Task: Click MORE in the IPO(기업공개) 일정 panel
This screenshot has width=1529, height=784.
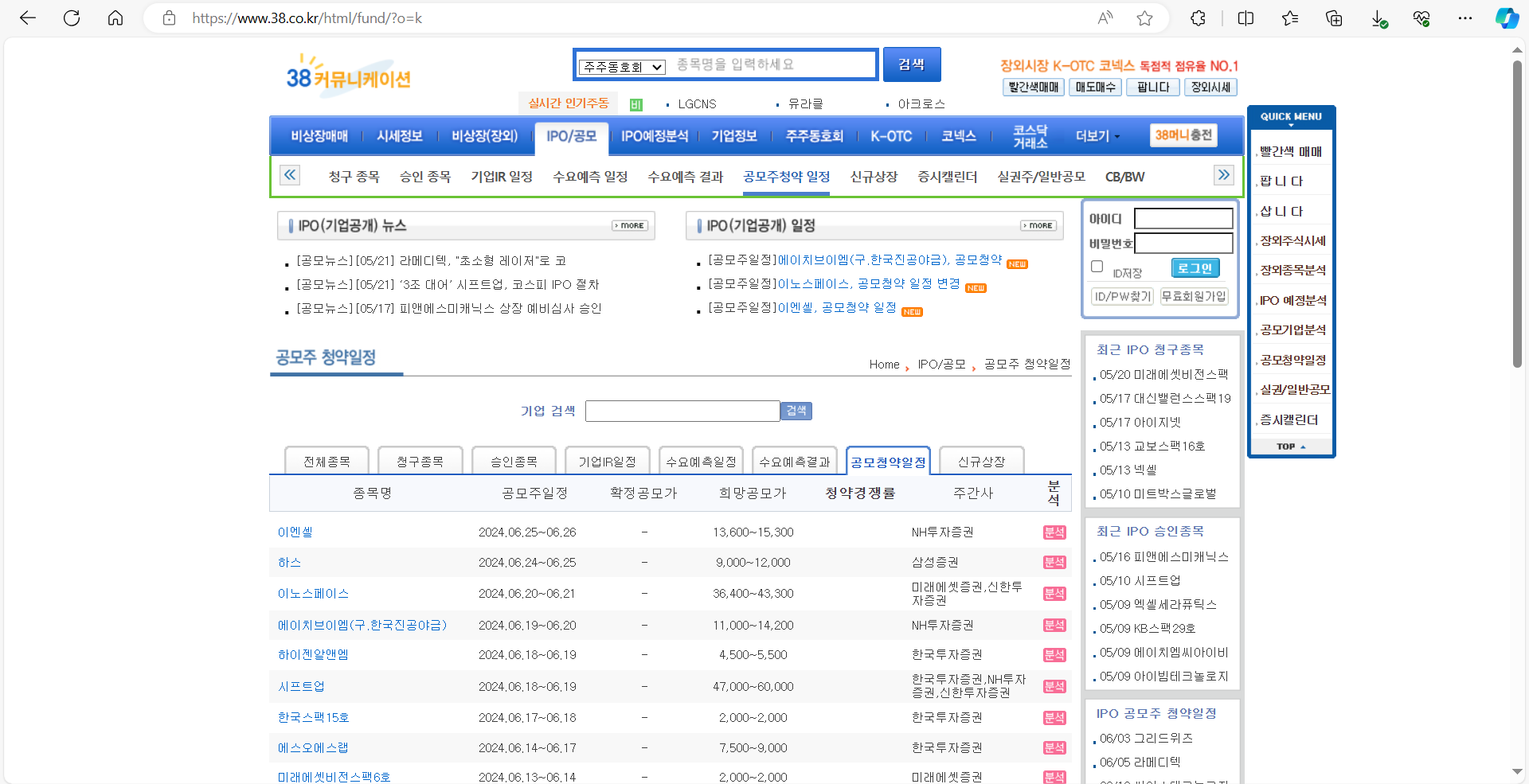Action: [x=1038, y=226]
